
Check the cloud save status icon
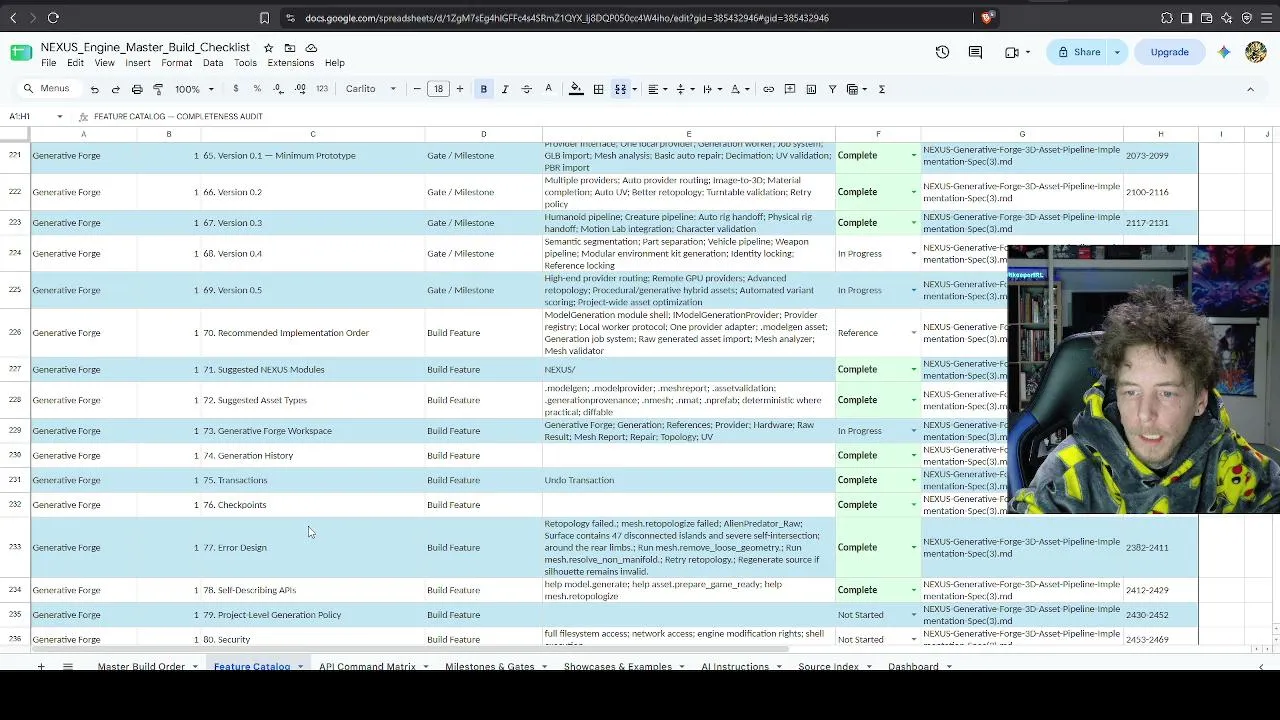pos(311,47)
